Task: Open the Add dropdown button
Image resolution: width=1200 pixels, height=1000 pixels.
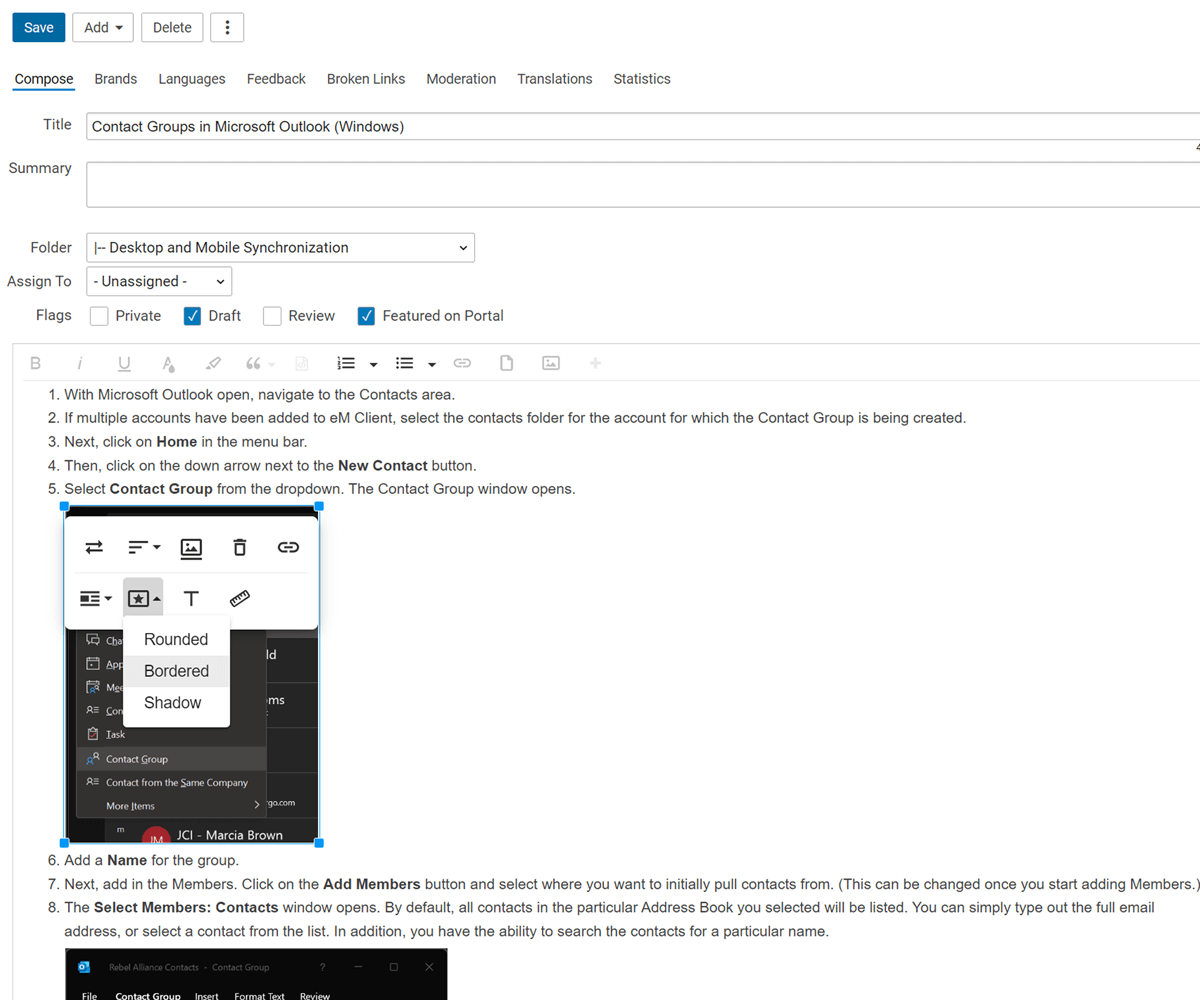Action: 103,27
